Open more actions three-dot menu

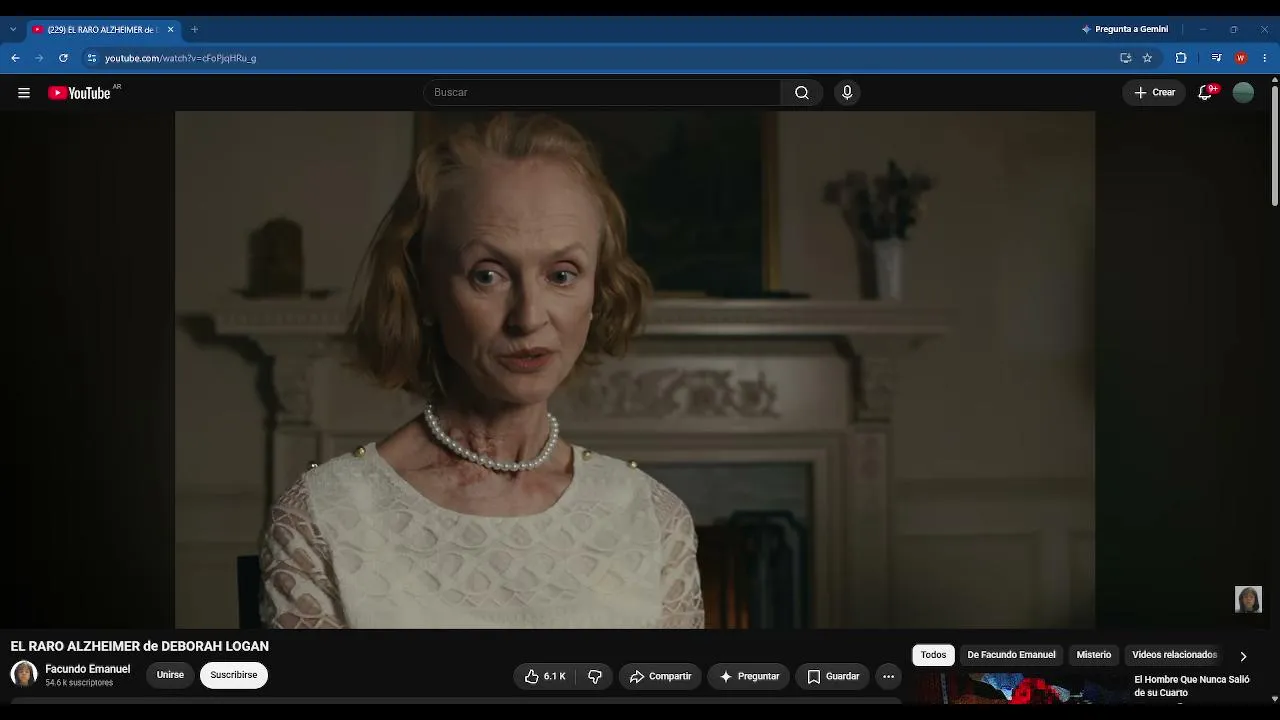pyautogui.click(x=888, y=677)
